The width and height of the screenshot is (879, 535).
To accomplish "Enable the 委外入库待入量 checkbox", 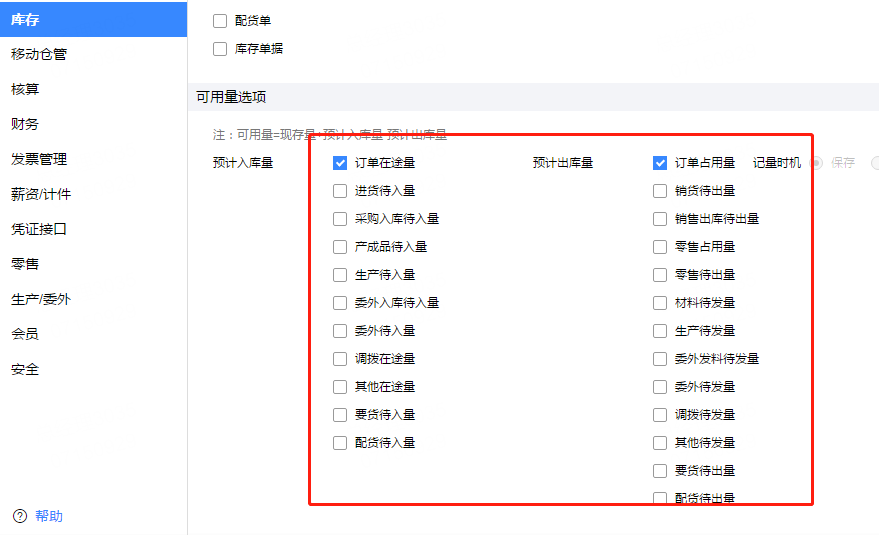I will pos(340,303).
